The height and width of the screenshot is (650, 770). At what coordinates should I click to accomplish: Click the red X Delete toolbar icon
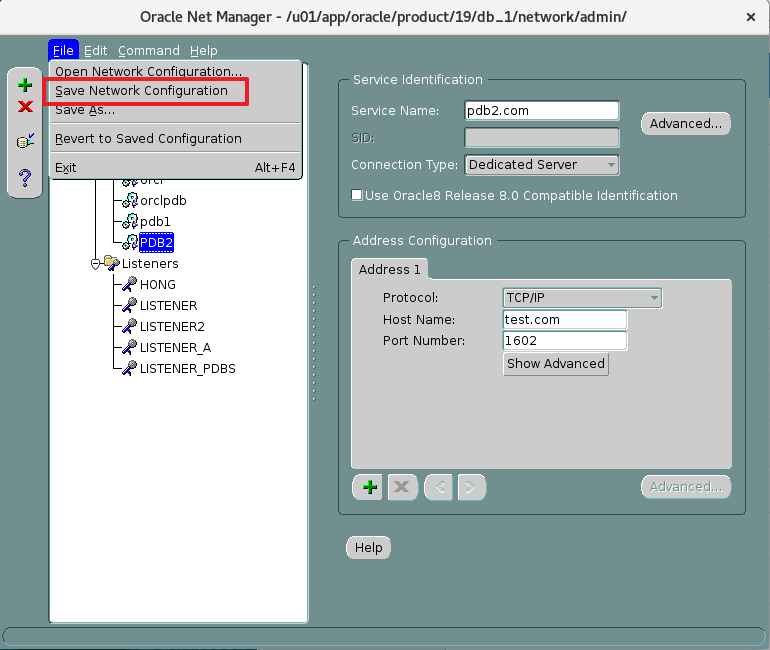[x=25, y=107]
